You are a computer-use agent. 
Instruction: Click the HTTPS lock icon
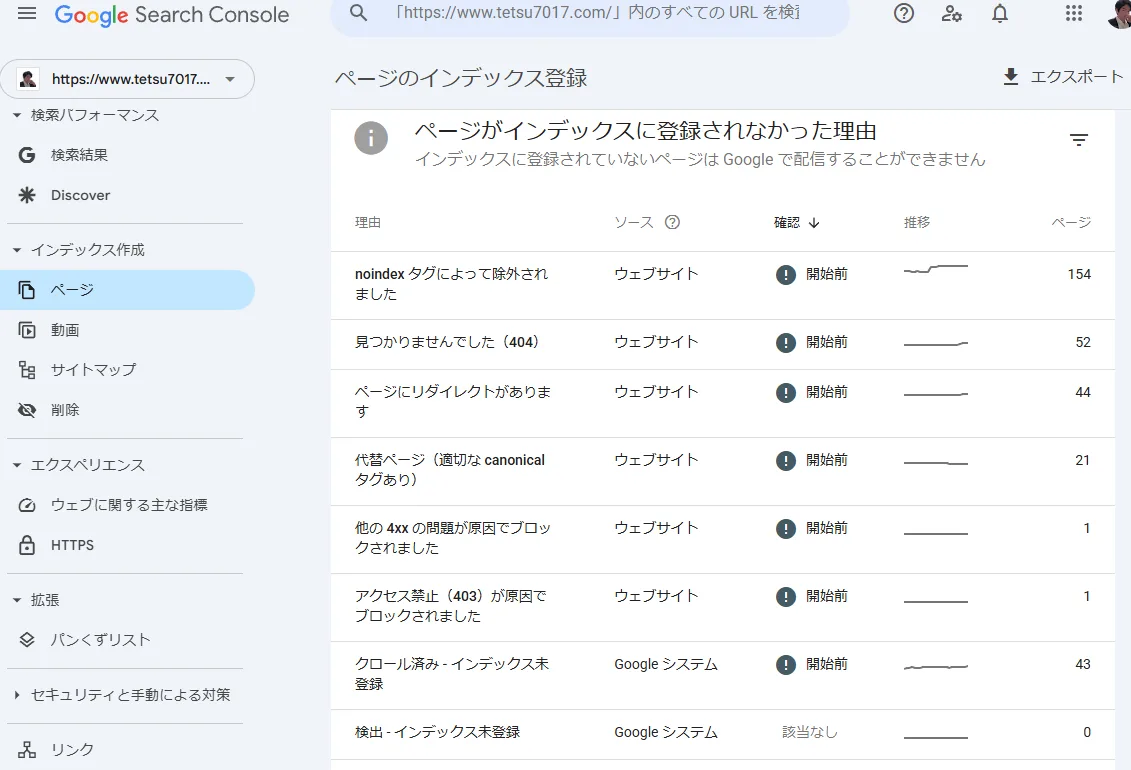27,545
